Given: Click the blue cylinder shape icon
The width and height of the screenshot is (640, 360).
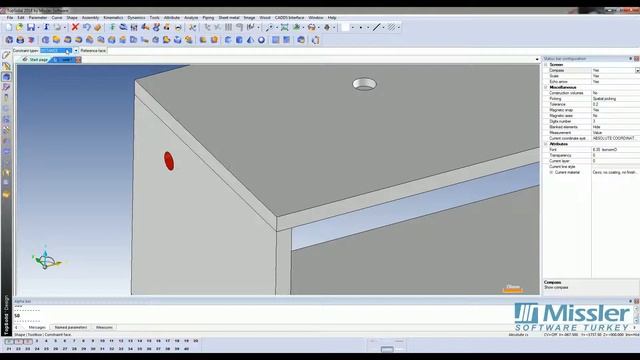Looking at the screenshot, I should point(239,40).
